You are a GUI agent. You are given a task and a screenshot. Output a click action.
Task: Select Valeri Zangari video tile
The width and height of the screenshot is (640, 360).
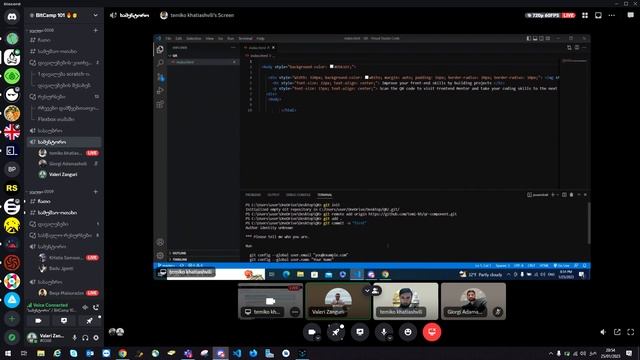click(338, 301)
